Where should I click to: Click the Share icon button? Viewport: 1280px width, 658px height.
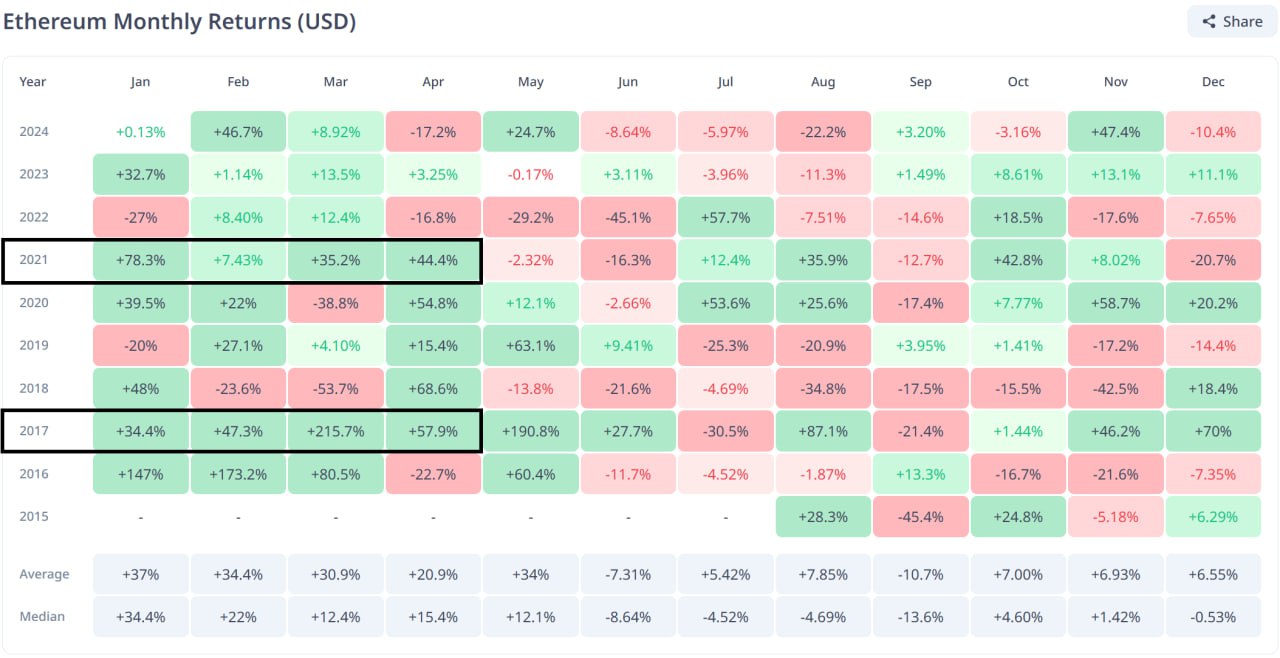click(x=1231, y=21)
